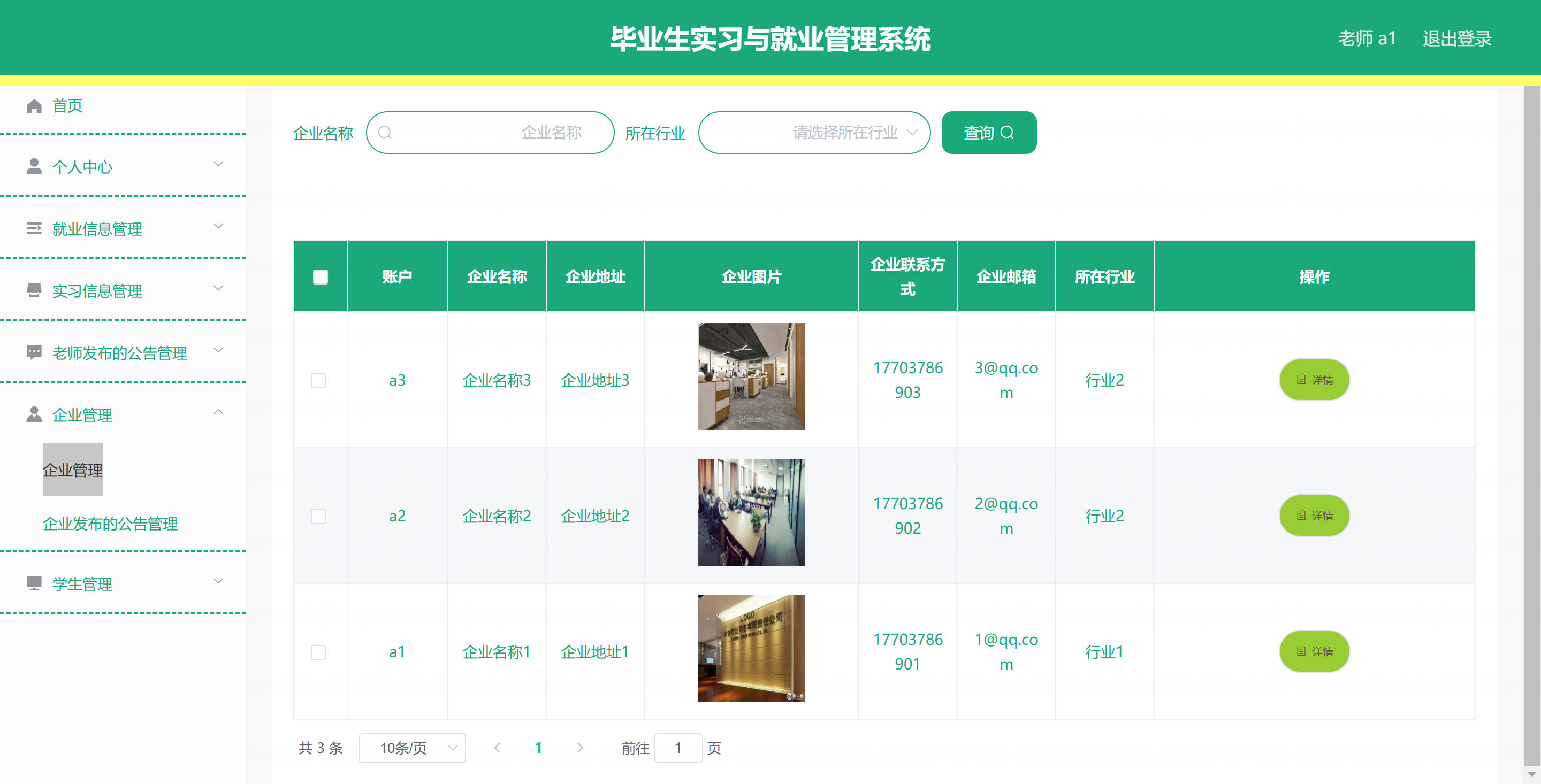Open the 企业名称2 office image thumbnail
Viewport: 1541px width, 784px height.
tap(751, 512)
